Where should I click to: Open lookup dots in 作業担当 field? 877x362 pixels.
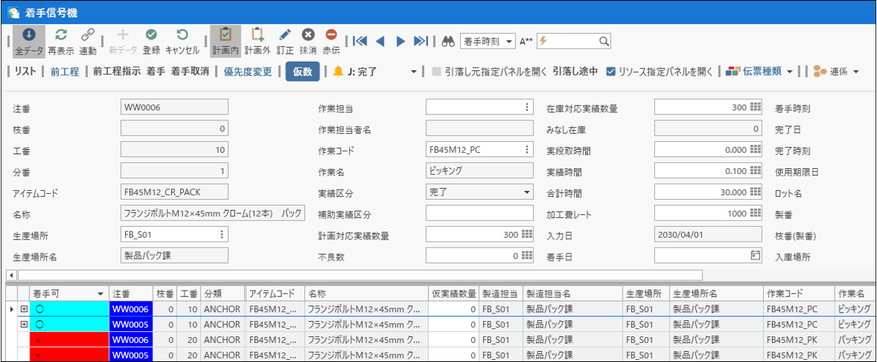(x=526, y=107)
